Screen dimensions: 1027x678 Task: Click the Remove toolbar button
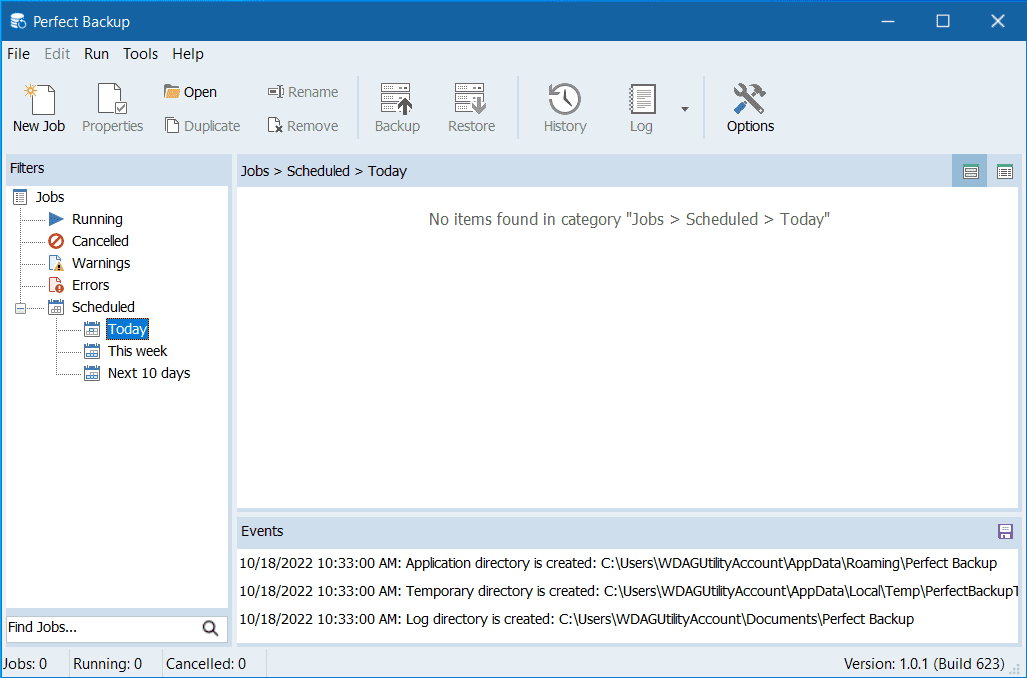(x=303, y=126)
